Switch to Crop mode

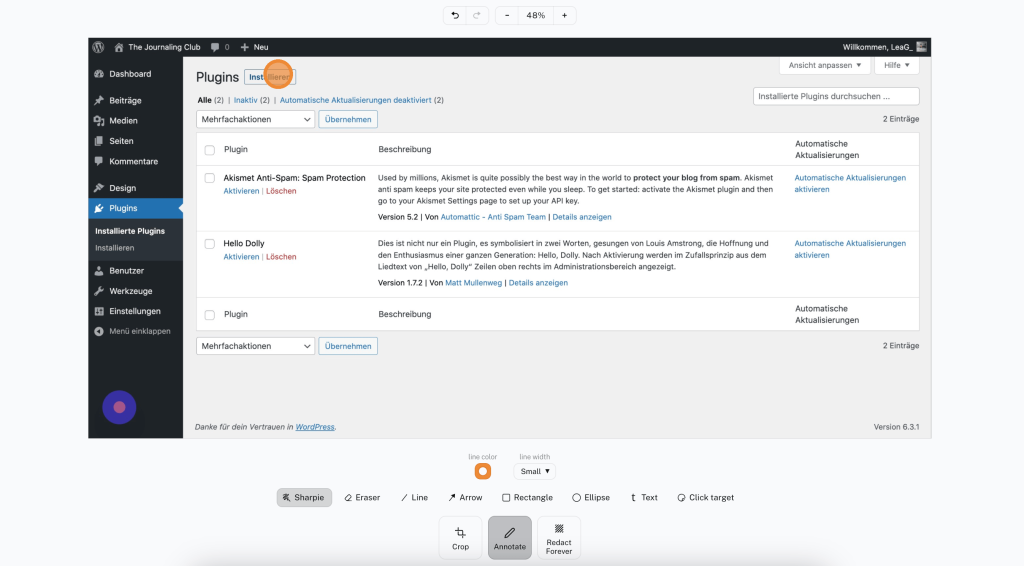point(460,538)
